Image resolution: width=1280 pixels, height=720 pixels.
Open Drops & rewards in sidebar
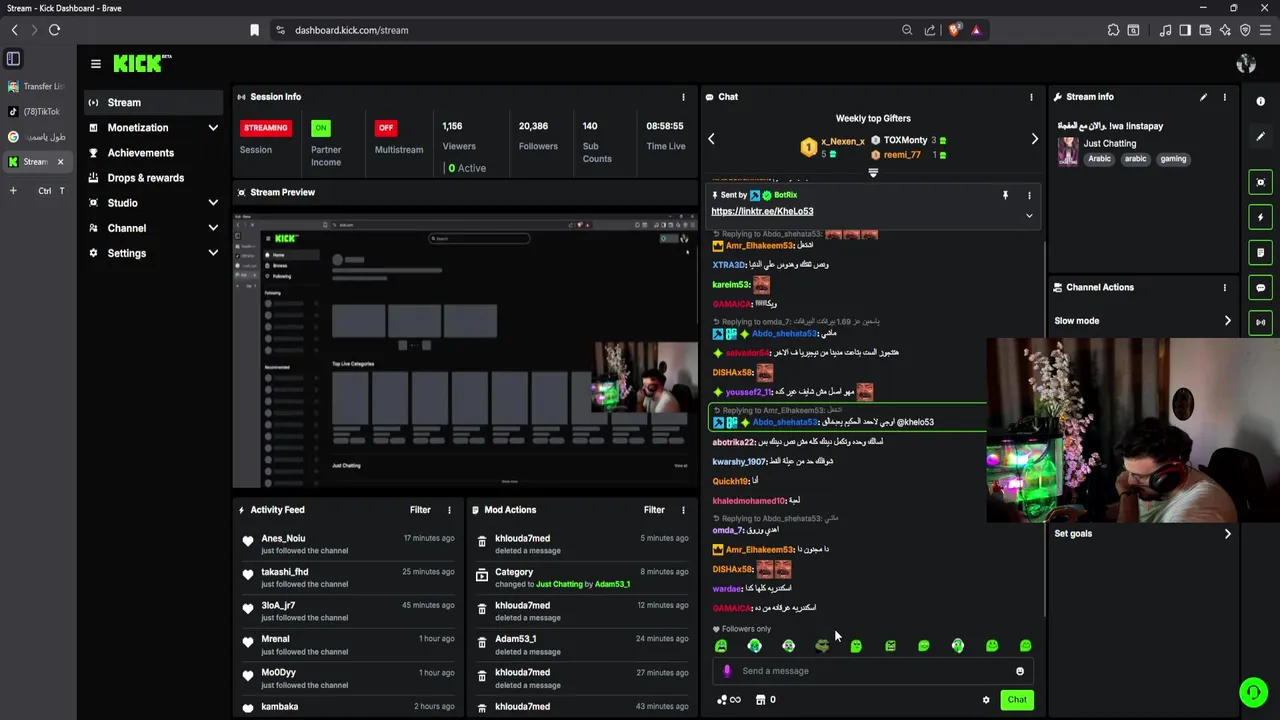pos(153,178)
